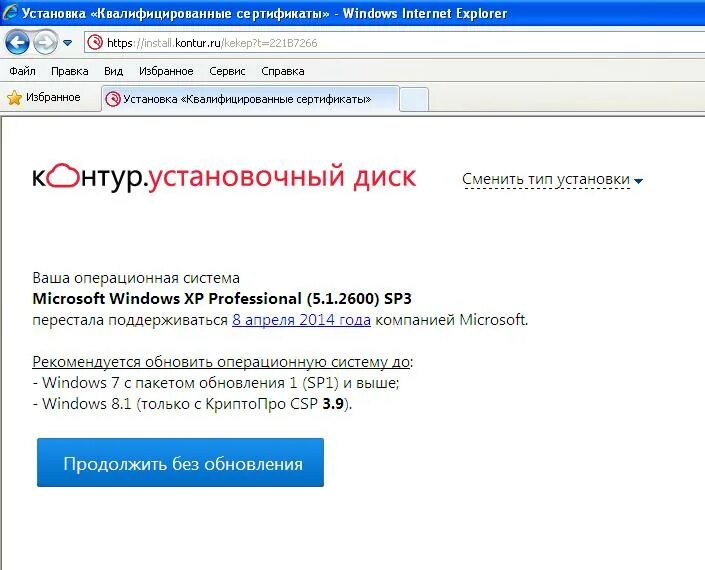Click the Kontur site icon in address bar
Screen dimensions: 705x570
(95, 43)
